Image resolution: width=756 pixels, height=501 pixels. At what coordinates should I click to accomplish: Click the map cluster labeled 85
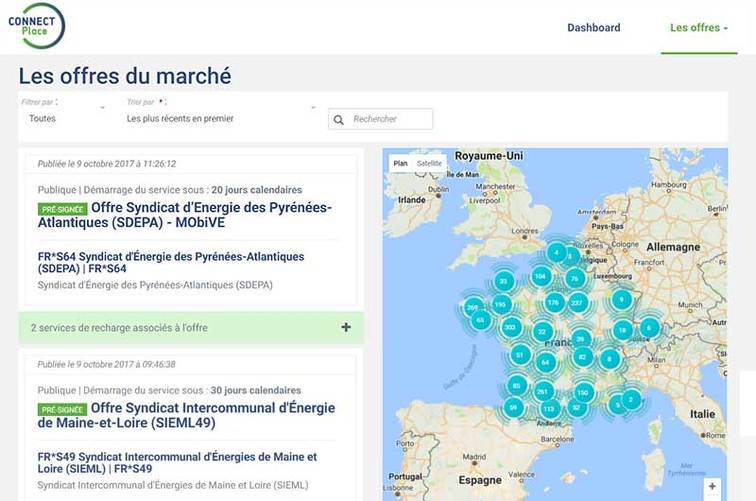517,386
